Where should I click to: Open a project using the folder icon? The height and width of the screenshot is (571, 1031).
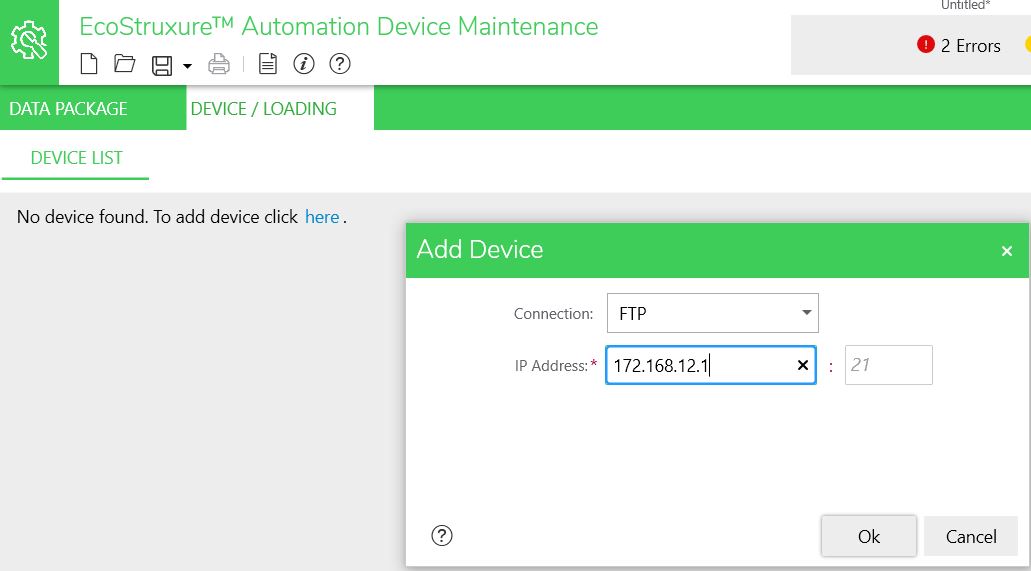[124, 64]
